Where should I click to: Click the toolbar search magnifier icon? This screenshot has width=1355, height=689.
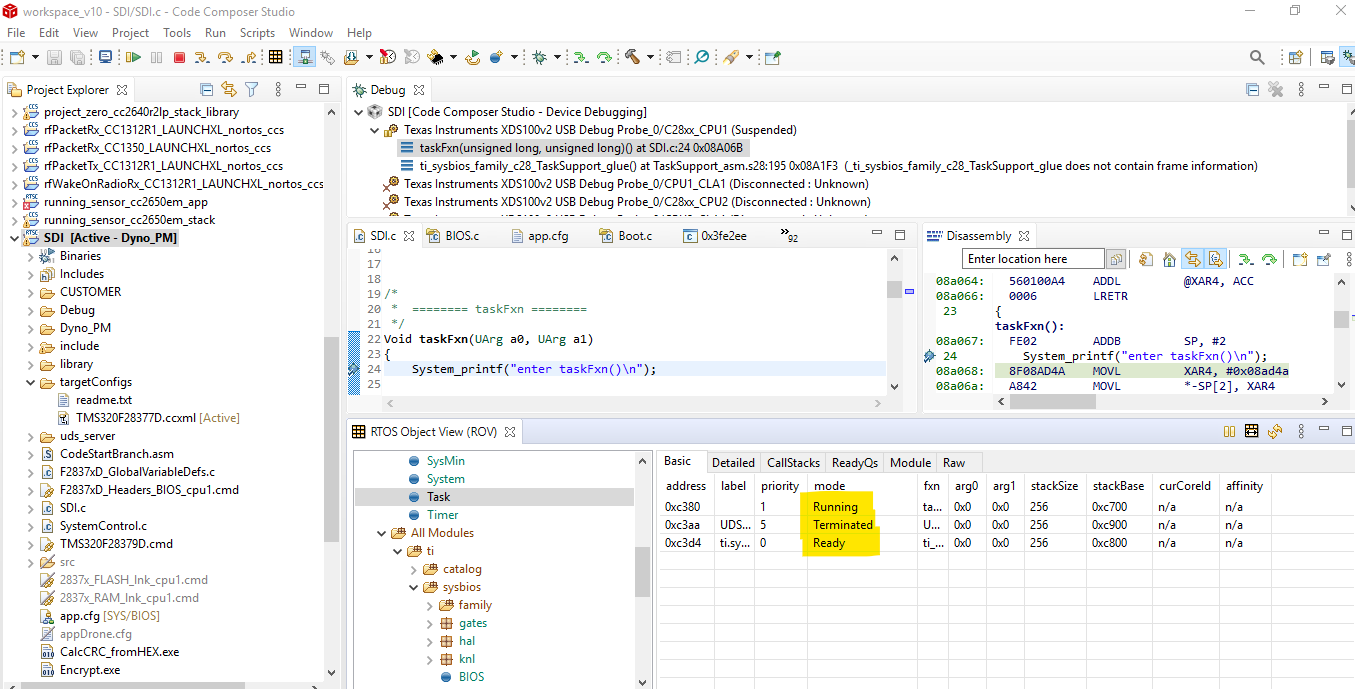point(1257,58)
